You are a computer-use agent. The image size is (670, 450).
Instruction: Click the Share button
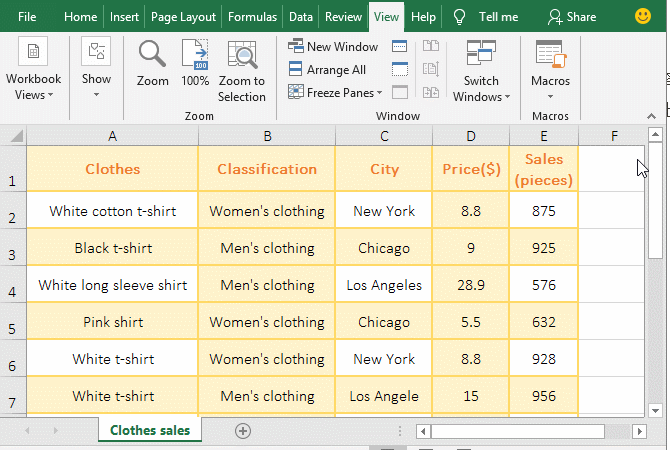pyautogui.click(x=572, y=17)
